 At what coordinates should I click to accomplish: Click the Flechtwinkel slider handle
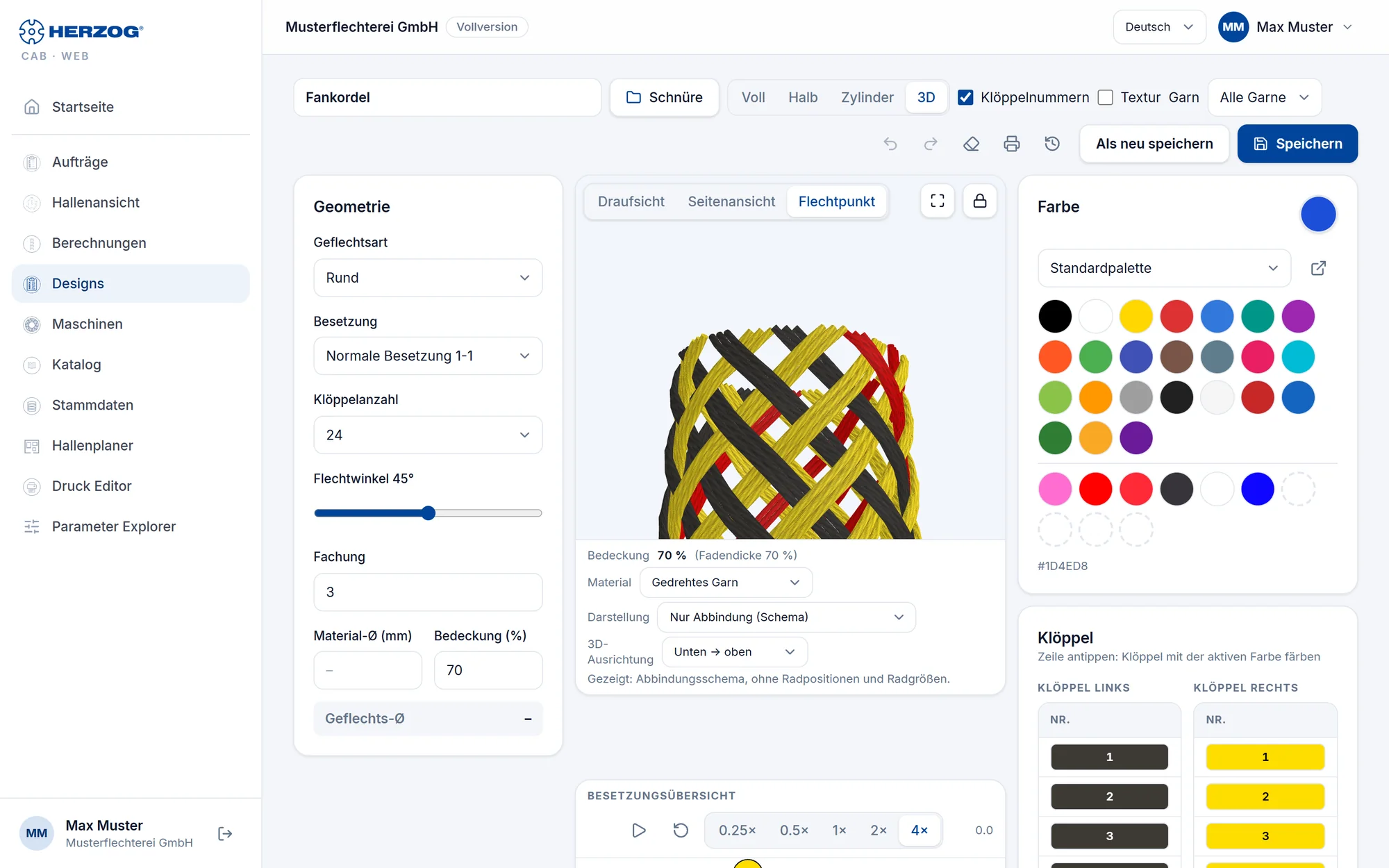coord(429,513)
